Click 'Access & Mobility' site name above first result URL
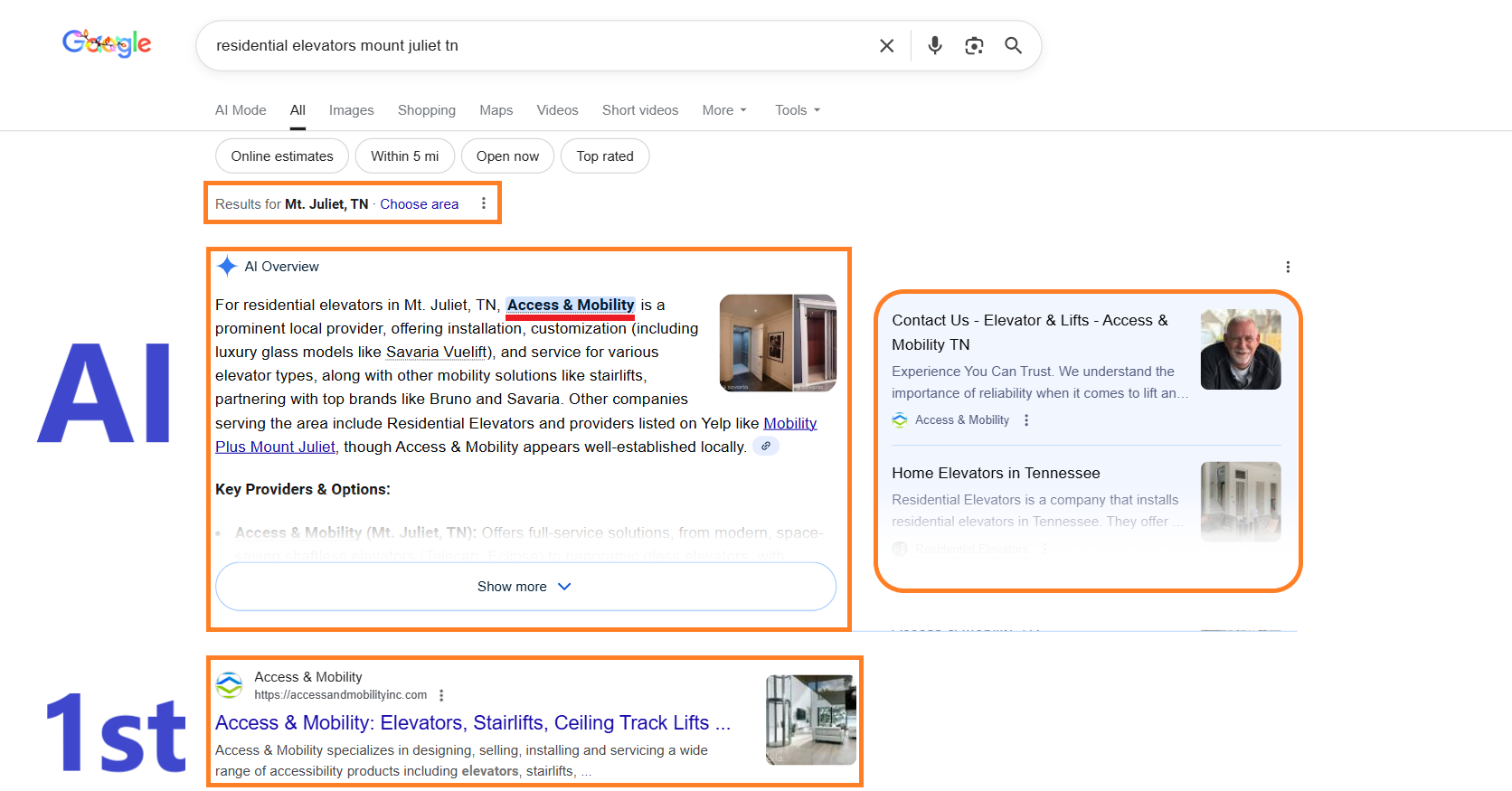 [x=308, y=677]
